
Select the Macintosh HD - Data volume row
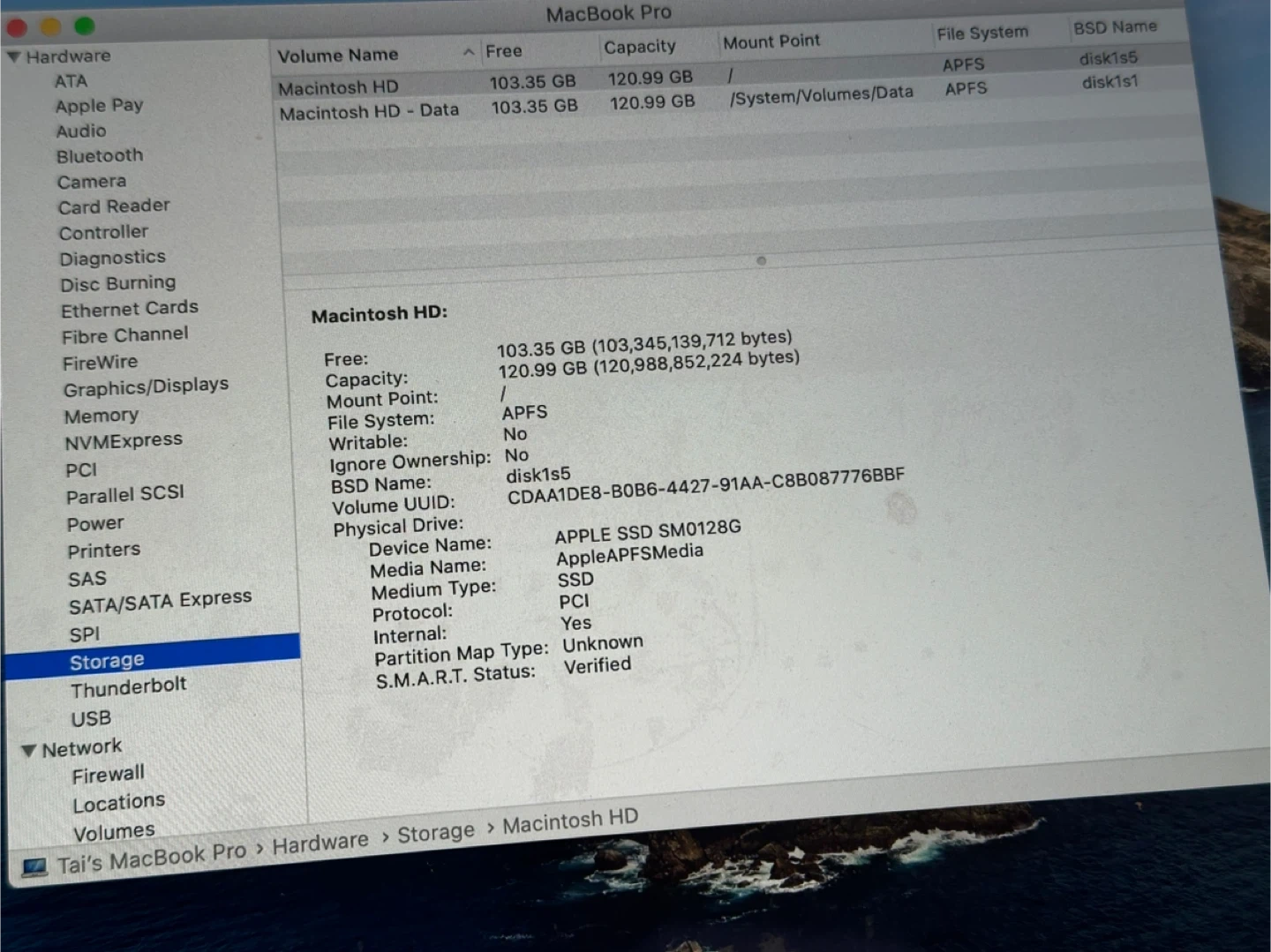pyautogui.click(x=369, y=111)
